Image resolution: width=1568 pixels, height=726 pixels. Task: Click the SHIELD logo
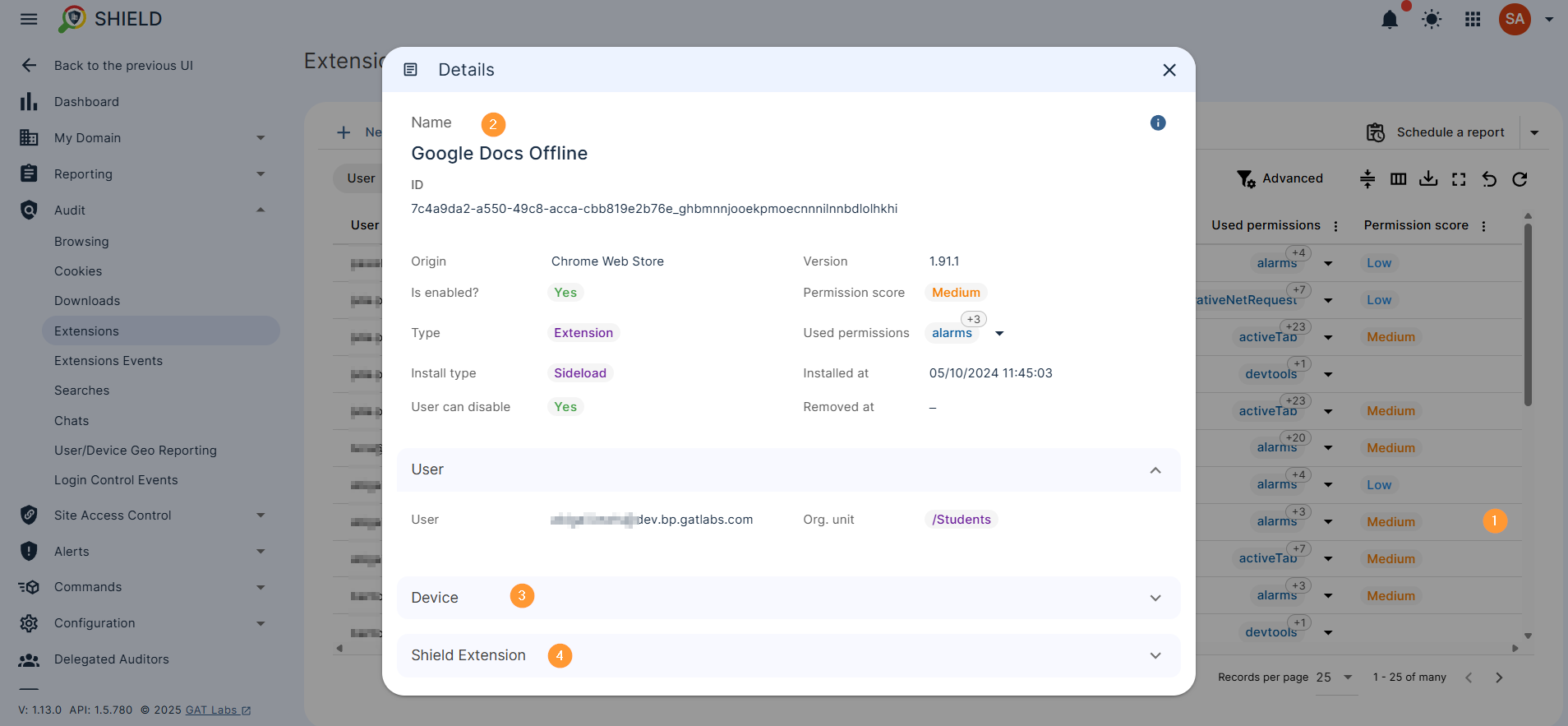pyautogui.click(x=110, y=19)
